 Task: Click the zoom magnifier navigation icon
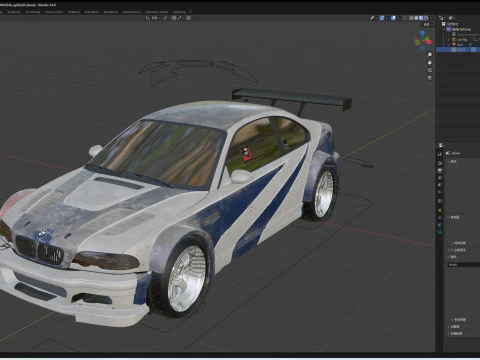pyautogui.click(x=430, y=54)
